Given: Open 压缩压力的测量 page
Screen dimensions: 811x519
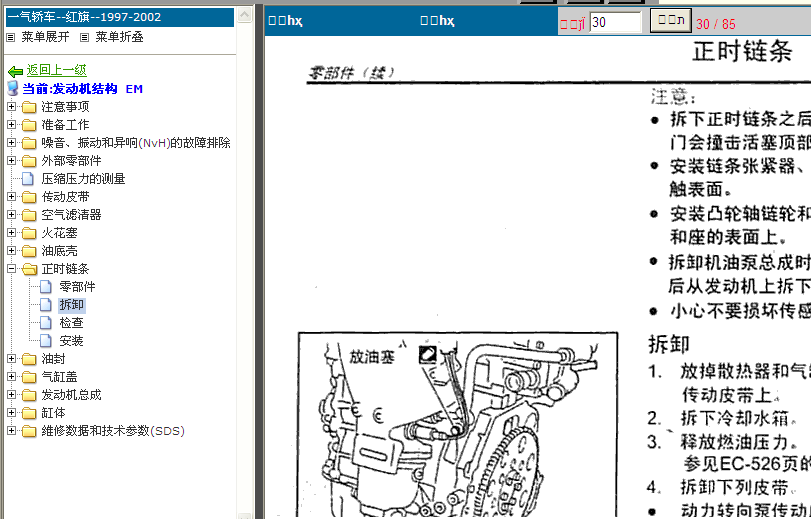Looking at the screenshot, I should (83, 179).
